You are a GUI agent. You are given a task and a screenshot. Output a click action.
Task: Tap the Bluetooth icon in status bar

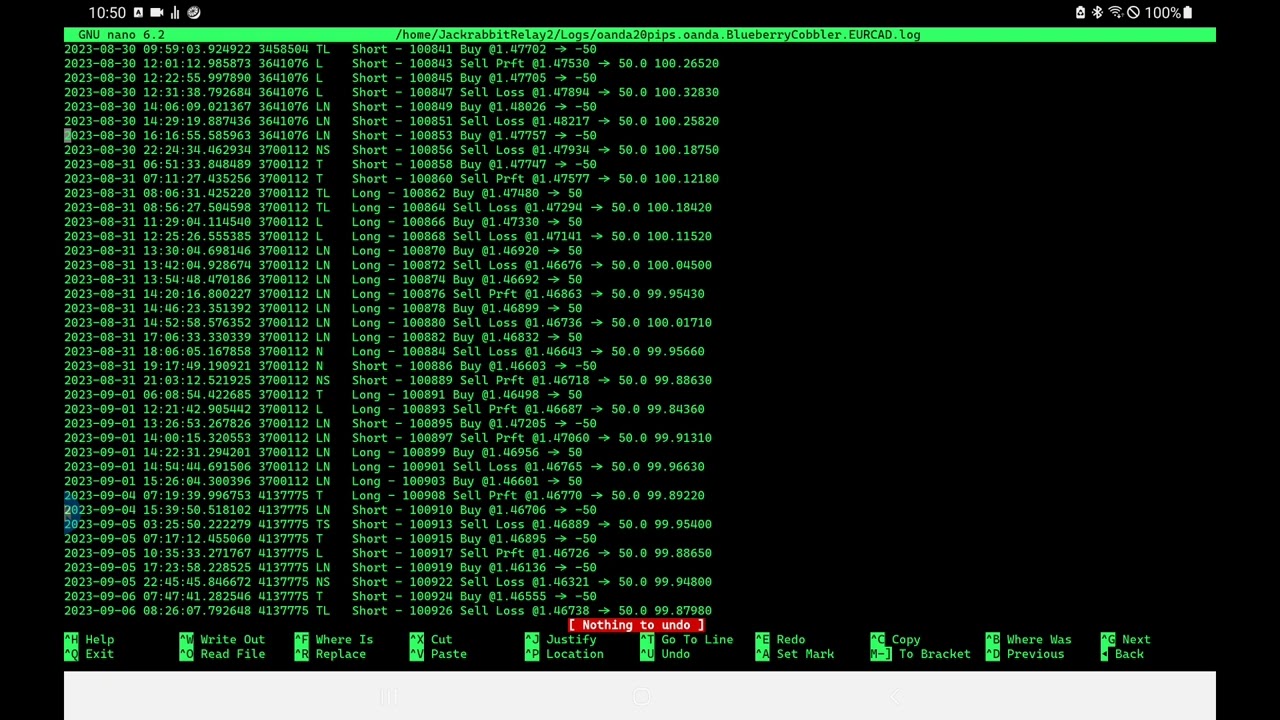1097,12
